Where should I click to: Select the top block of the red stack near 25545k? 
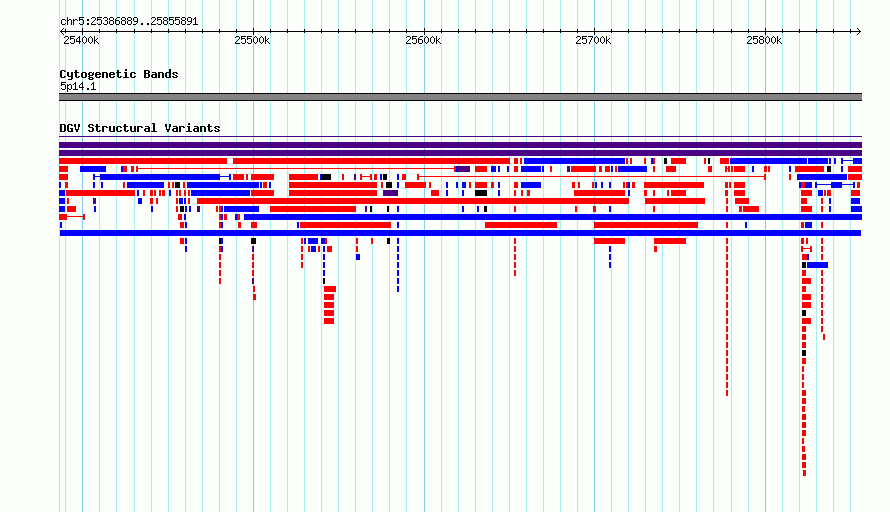tap(330, 289)
